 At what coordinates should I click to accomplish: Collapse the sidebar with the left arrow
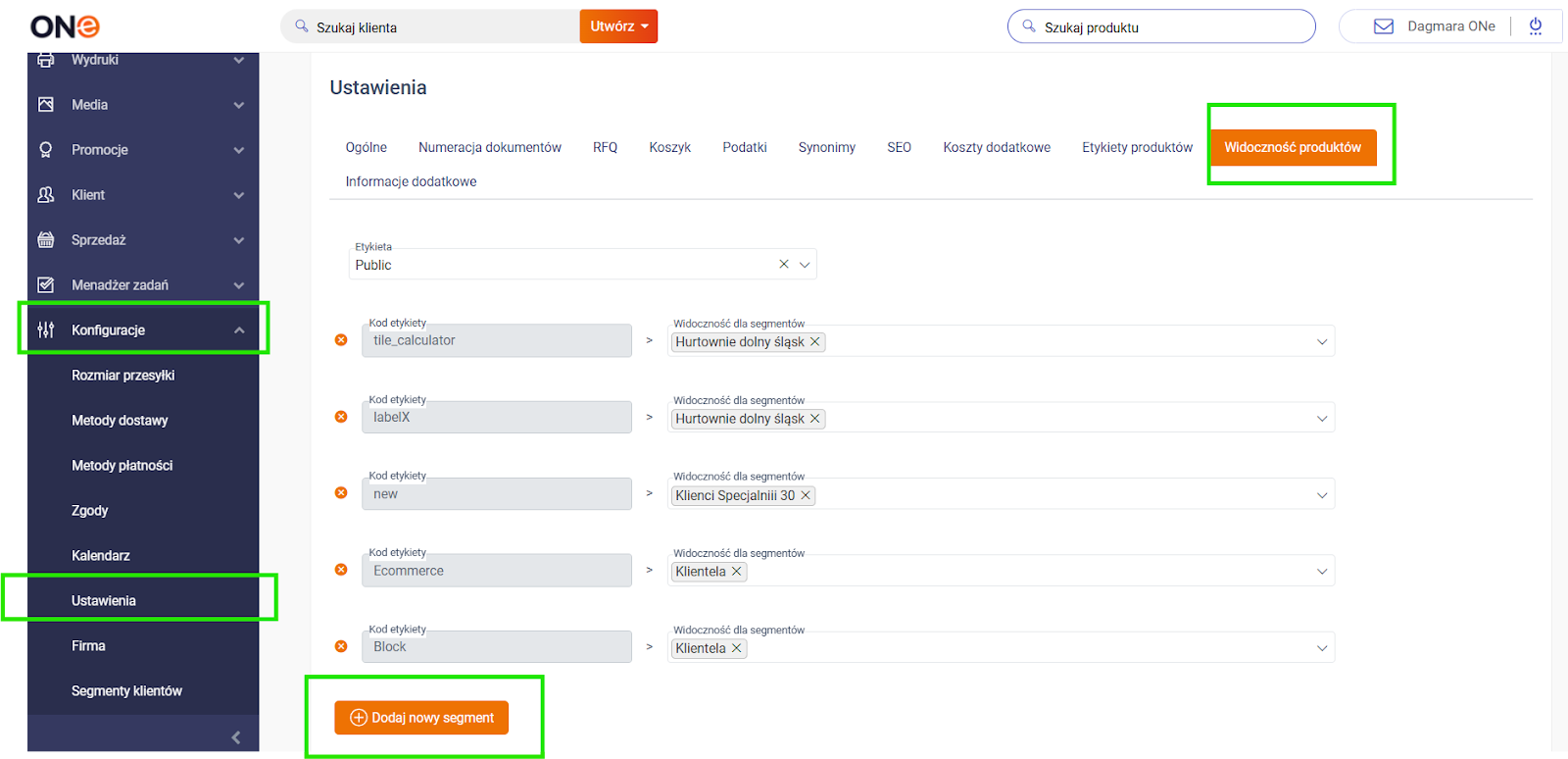coord(236,737)
